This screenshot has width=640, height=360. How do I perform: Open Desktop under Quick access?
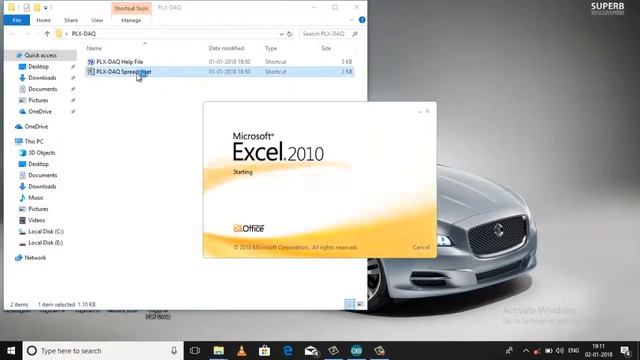pyautogui.click(x=38, y=67)
